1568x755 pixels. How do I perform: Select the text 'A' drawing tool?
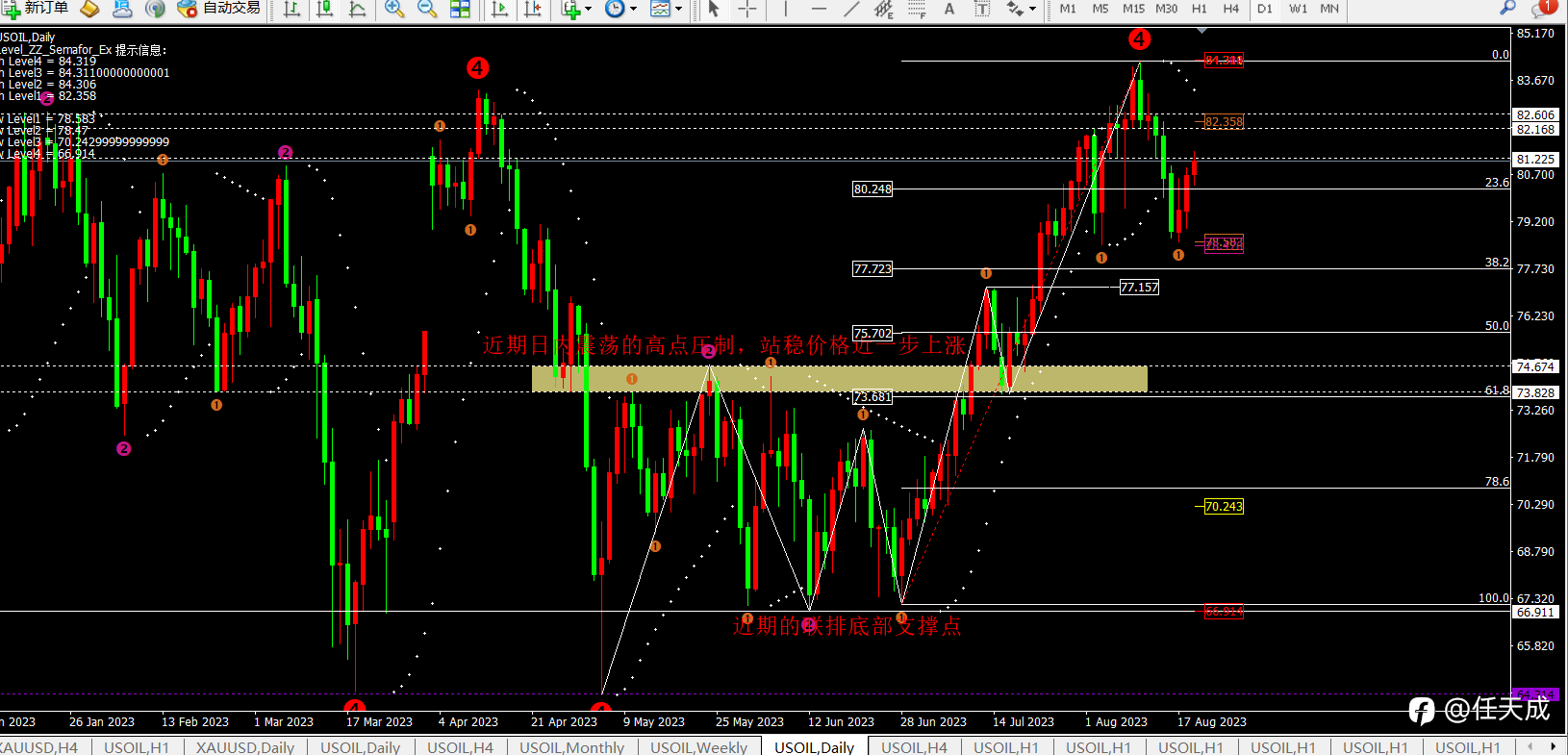pos(949,9)
